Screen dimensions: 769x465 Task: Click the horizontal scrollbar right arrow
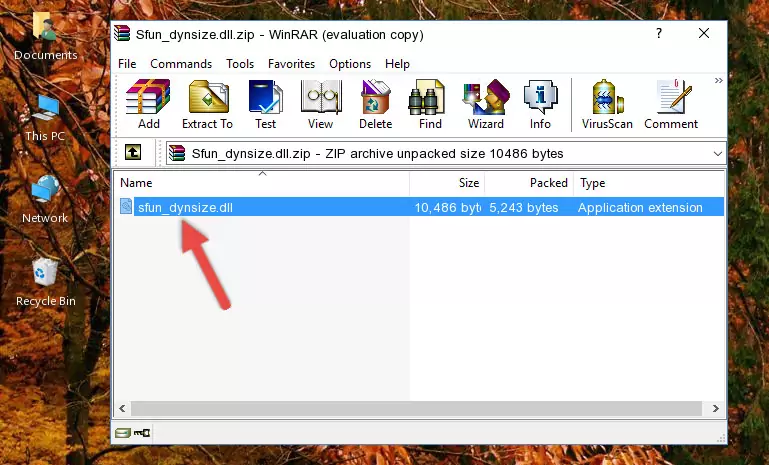[x=716, y=408]
